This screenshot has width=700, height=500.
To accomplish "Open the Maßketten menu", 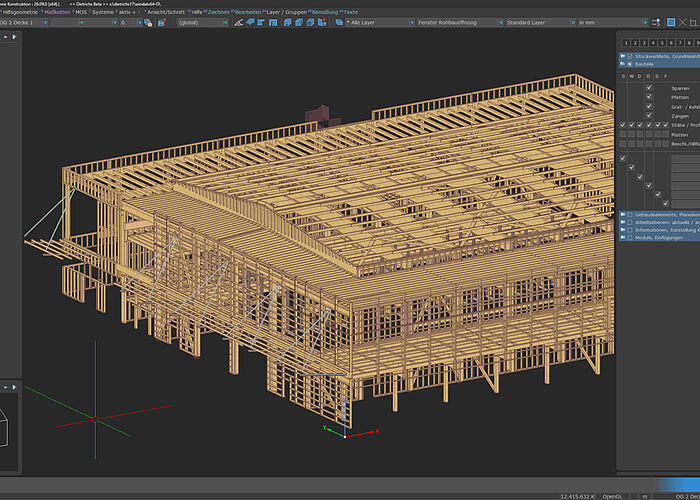I will pos(57,12).
